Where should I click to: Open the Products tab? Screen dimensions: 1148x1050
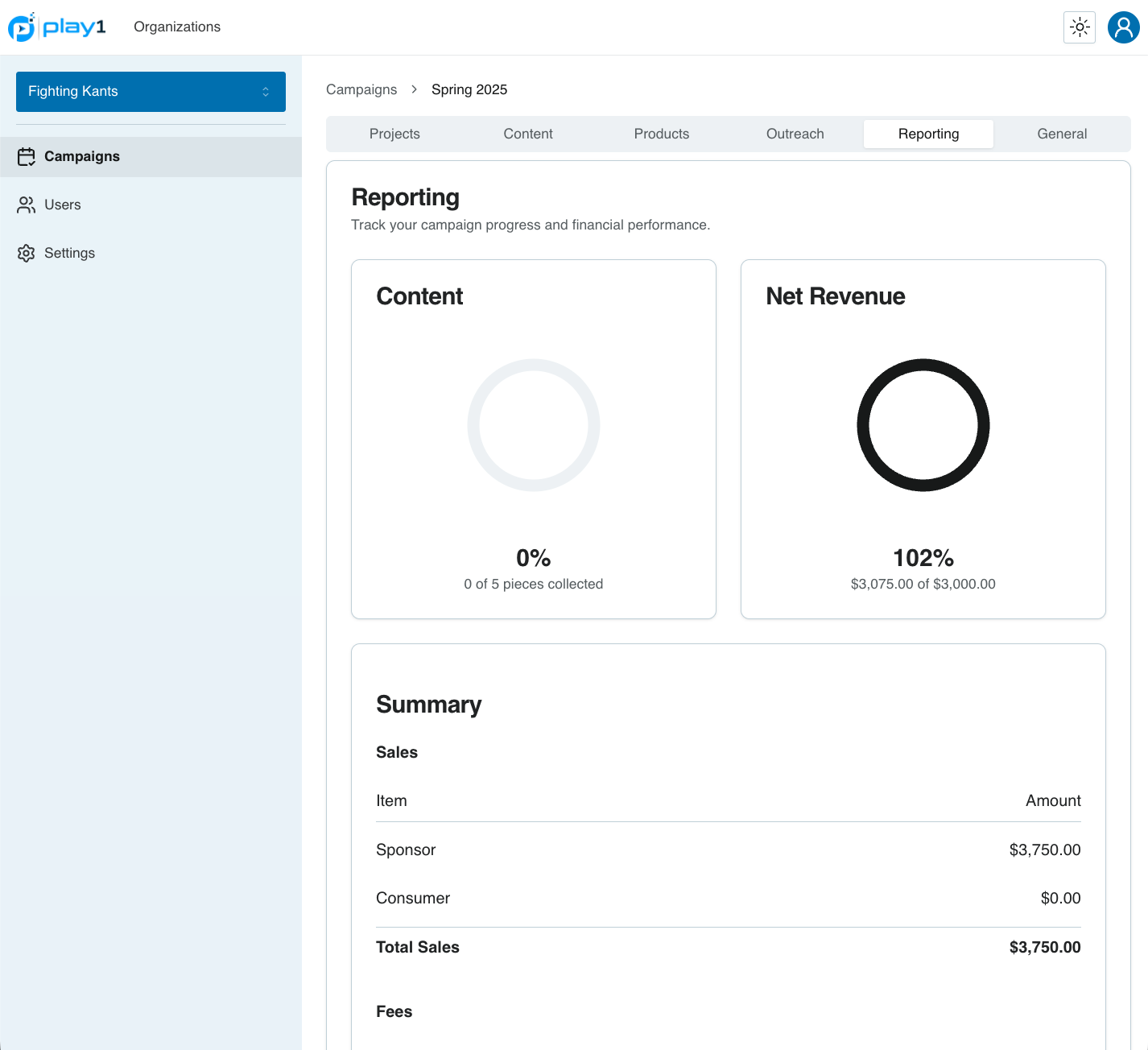click(662, 134)
